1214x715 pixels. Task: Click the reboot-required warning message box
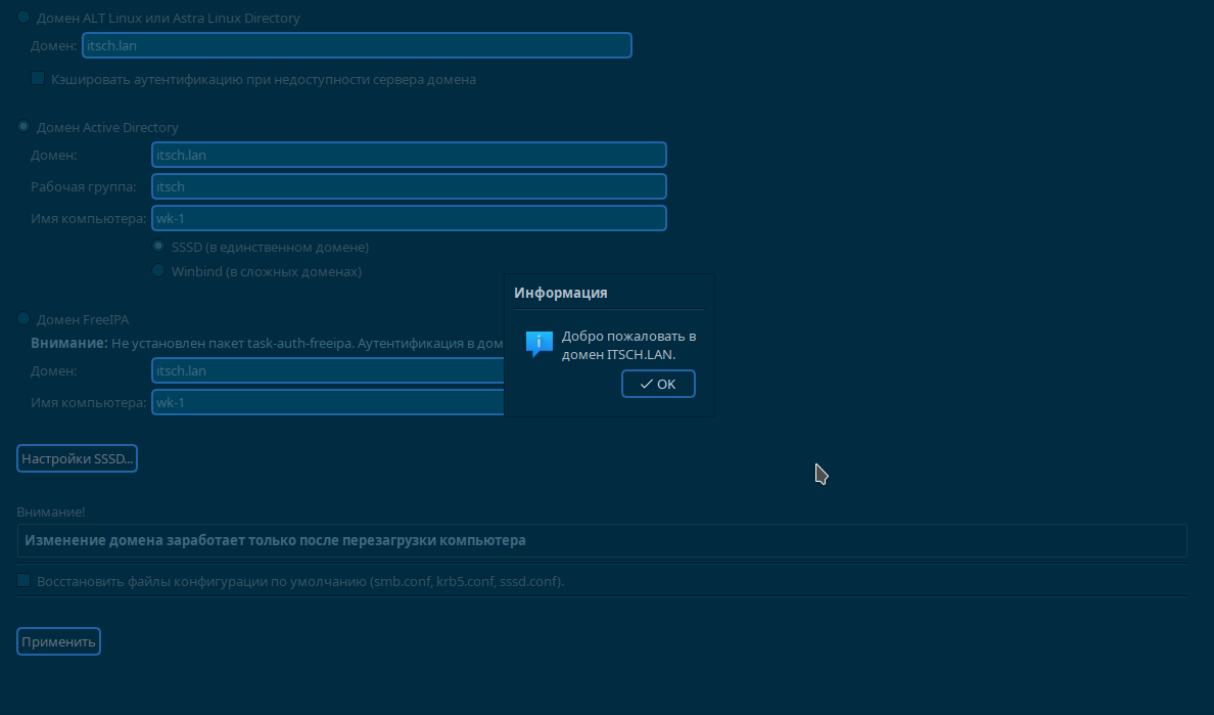click(x=601, y=540)
